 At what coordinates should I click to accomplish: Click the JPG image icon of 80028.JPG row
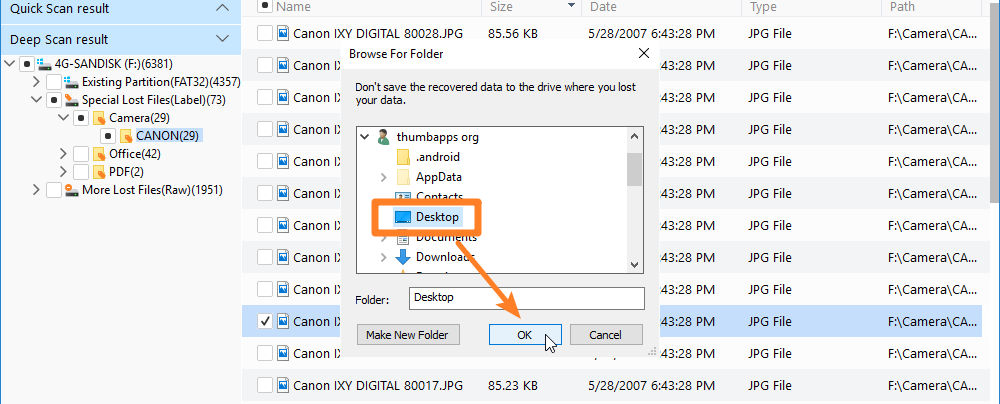pyautogui.click(x=284, y=33)
